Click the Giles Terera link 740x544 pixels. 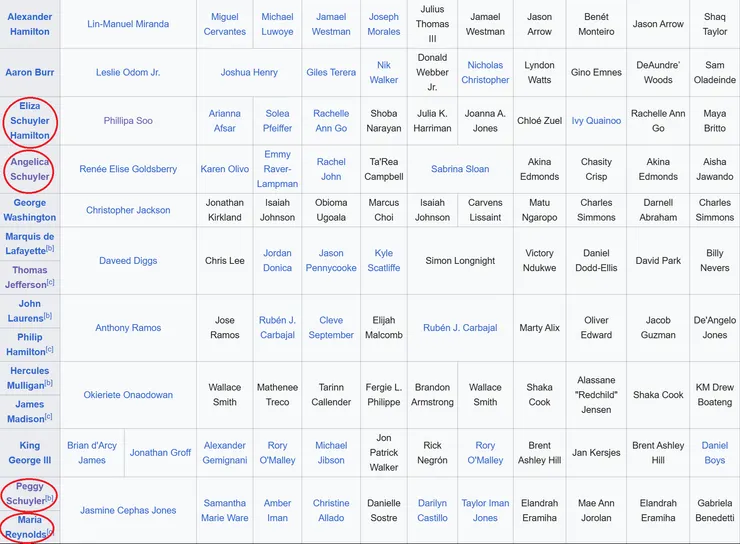(331, 72)
